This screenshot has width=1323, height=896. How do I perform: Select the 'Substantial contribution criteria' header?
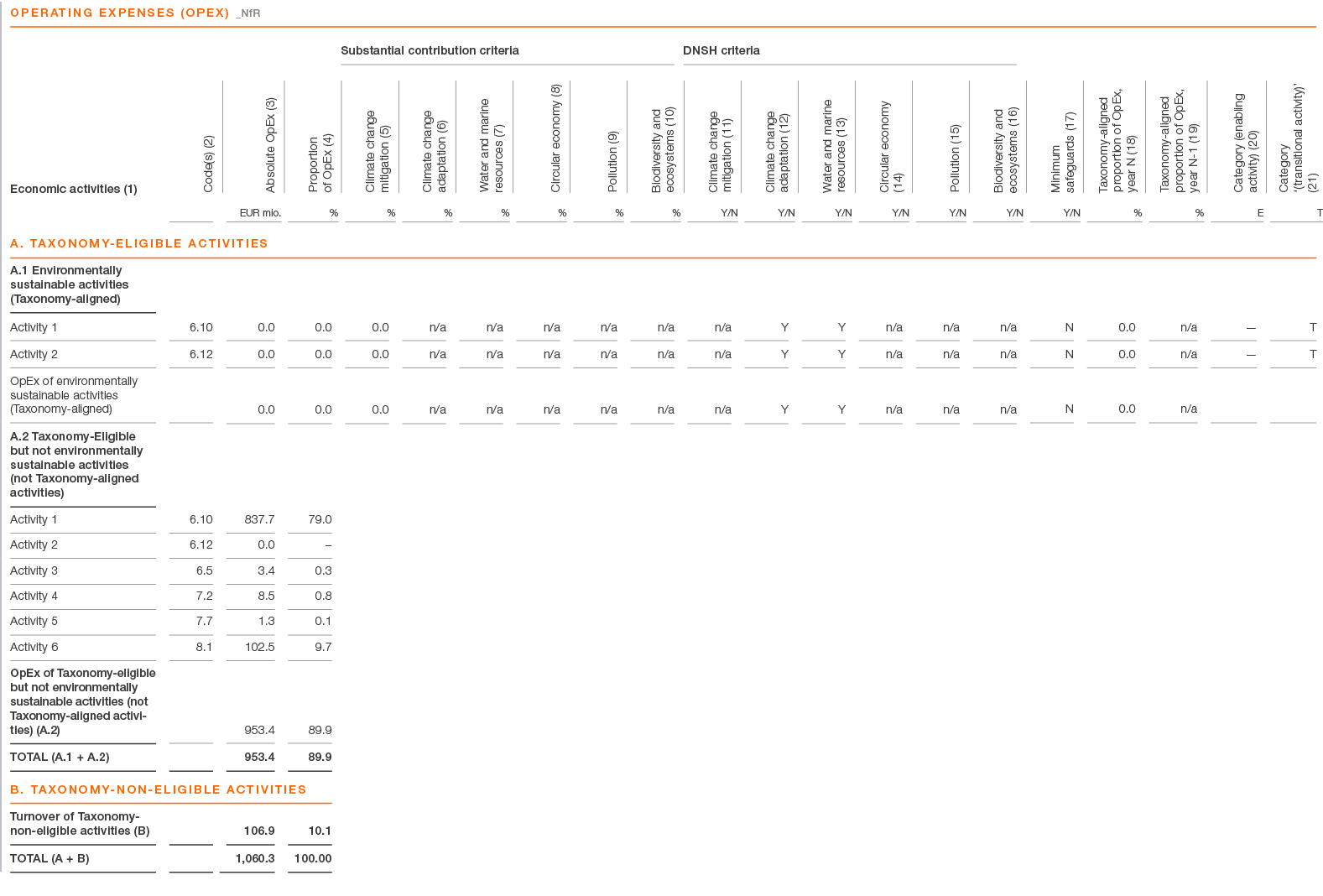tap(430, 50)
